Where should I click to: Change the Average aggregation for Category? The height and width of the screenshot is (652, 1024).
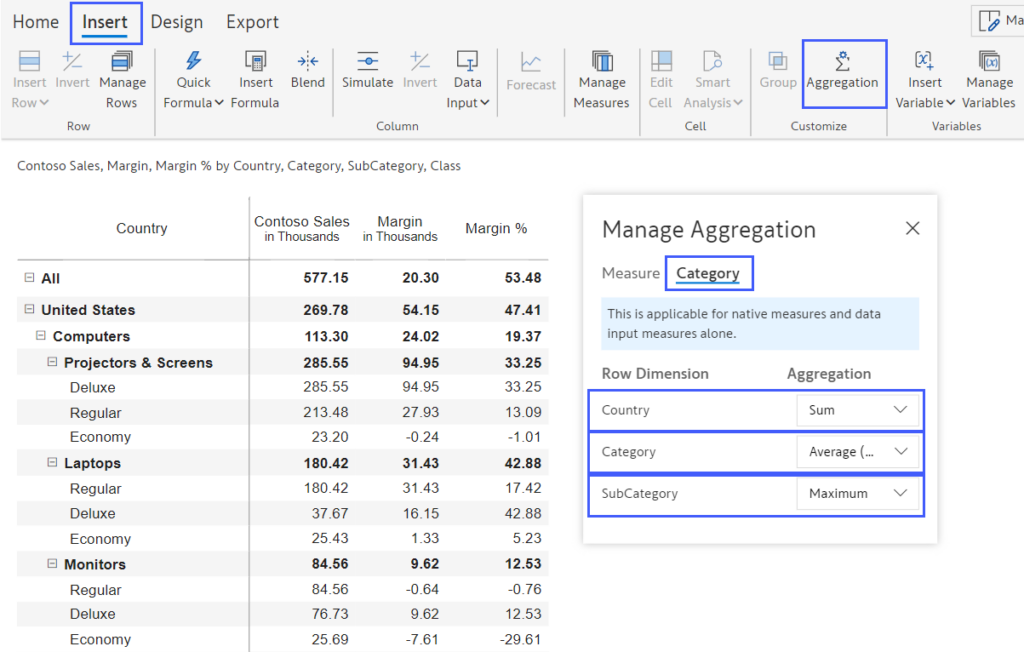pyautogui.click(x=858, y=452)
